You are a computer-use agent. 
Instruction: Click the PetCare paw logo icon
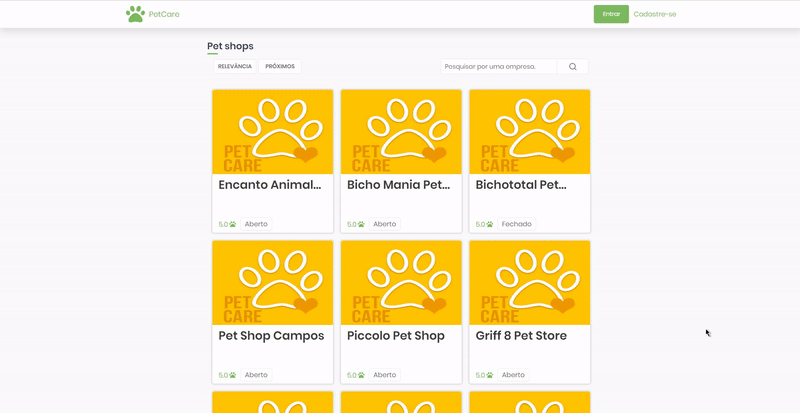click(x=135, y=14)
